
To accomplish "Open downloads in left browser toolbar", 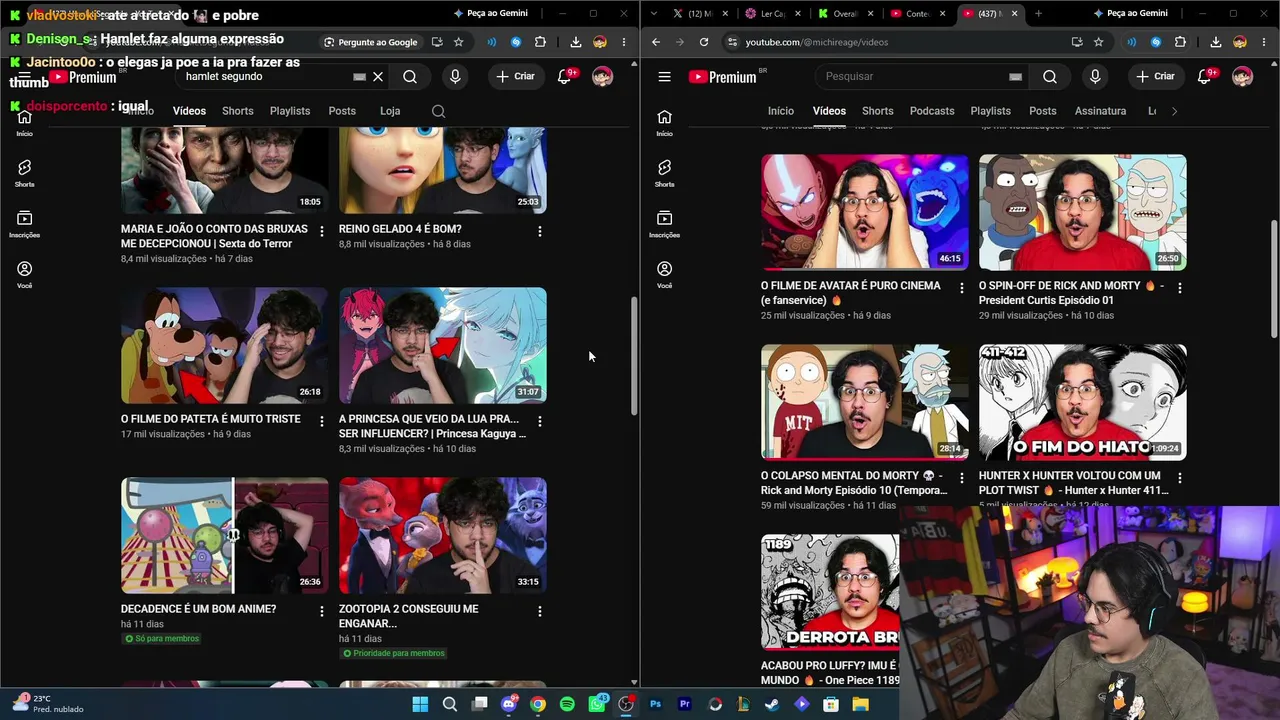I will tap(576, 42).
